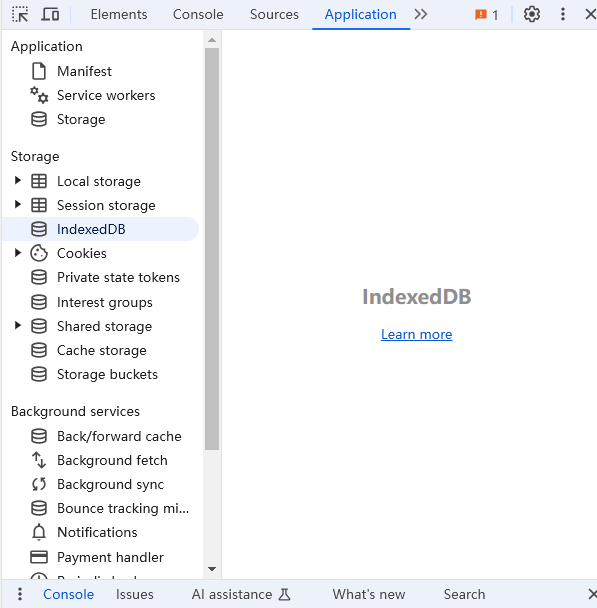The width and height of the screenshot is (597, 608).
Task: Click the Service workers gears icon
Action: point(39,95)
